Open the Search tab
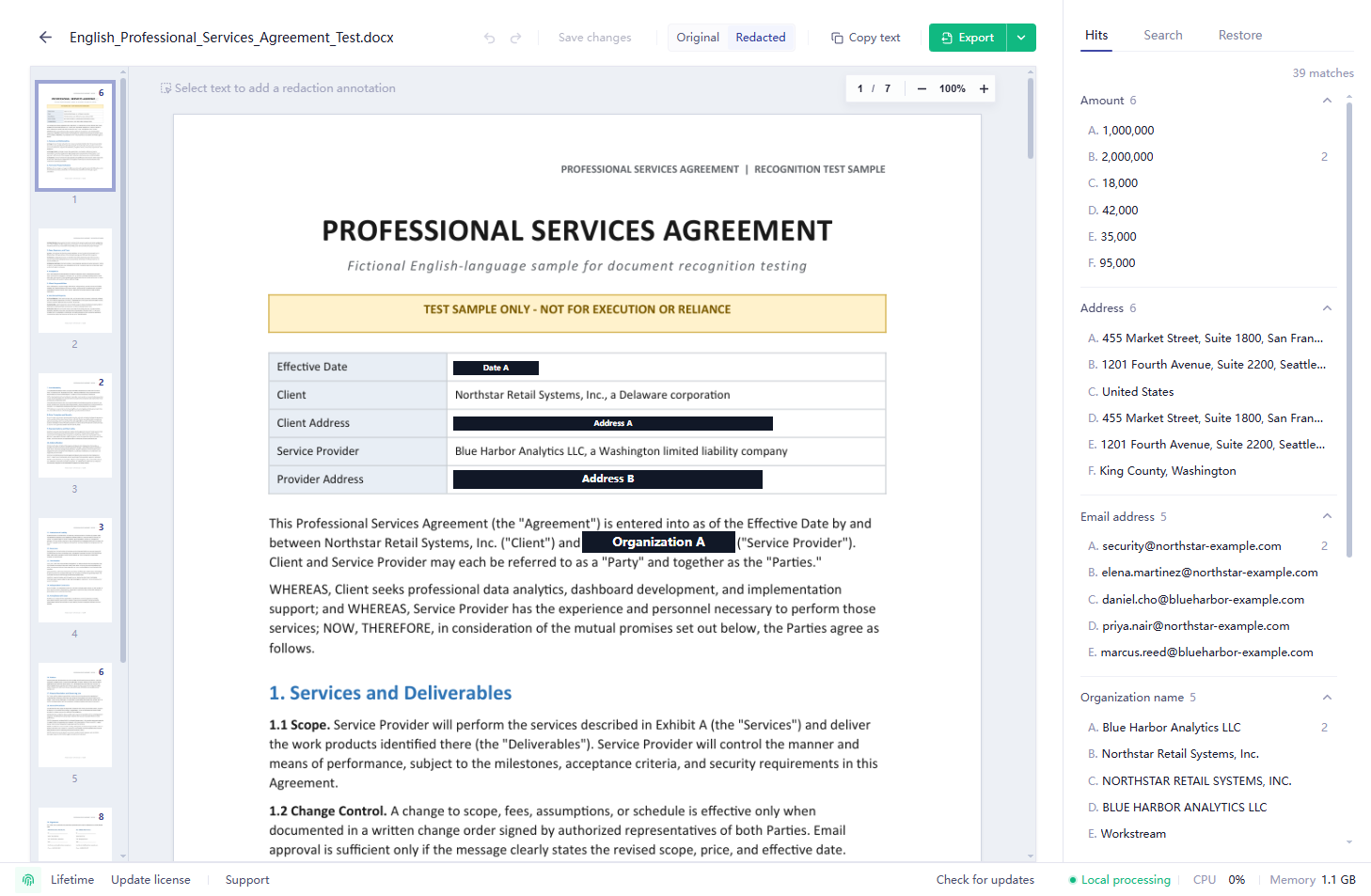This screenshot has width=1371, height=896. coord(1163,36)
